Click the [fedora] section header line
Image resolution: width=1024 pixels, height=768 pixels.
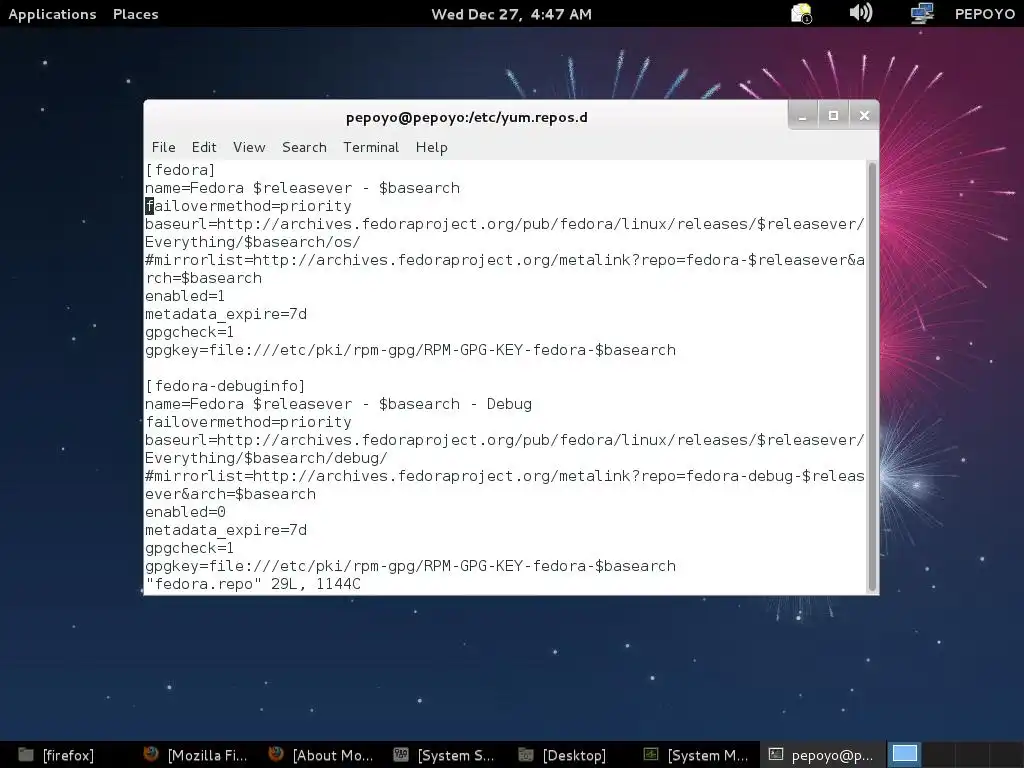coord(180,170)
